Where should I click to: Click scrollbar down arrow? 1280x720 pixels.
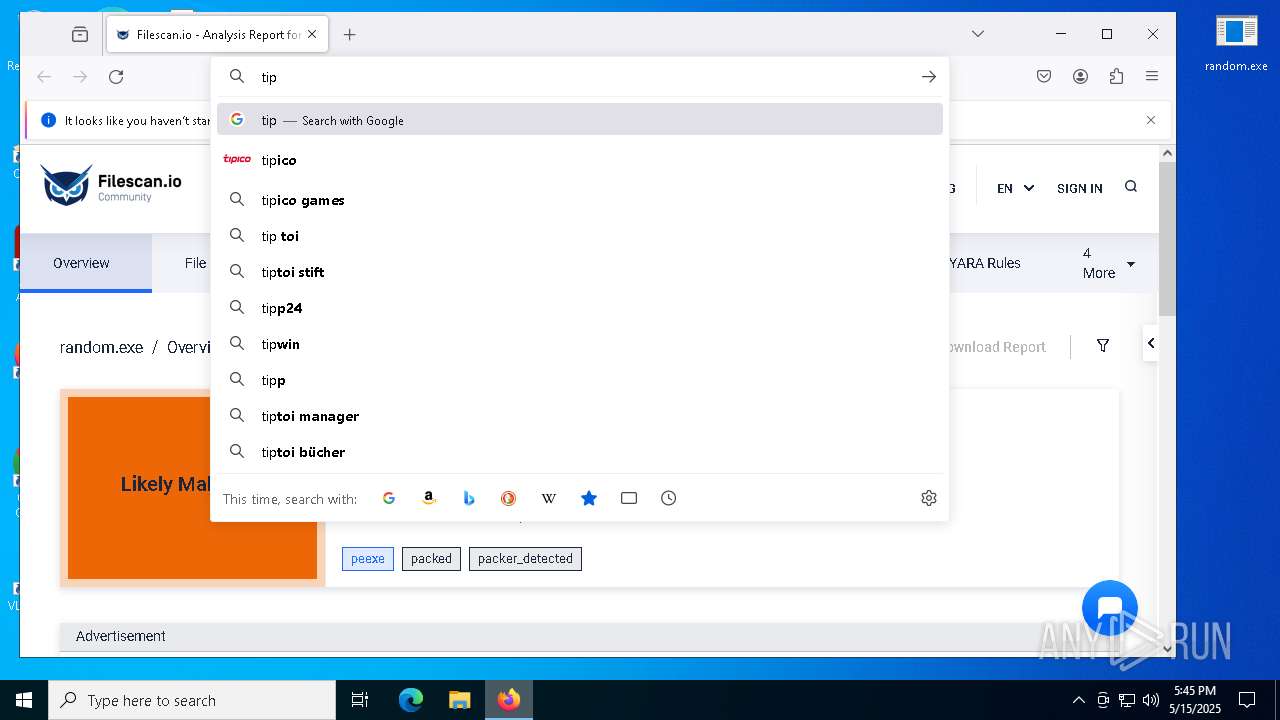pyautogui.click(x=1167, y=648)
